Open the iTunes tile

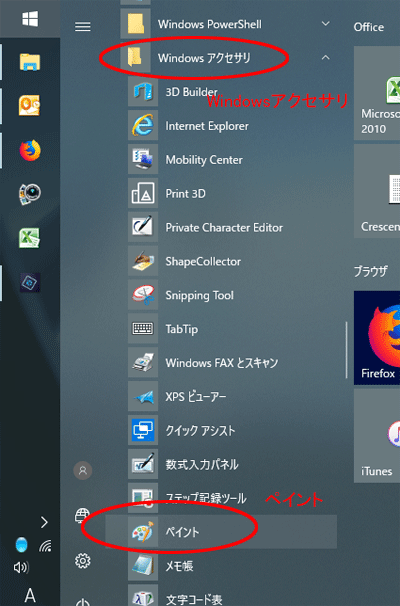point(377,436)
